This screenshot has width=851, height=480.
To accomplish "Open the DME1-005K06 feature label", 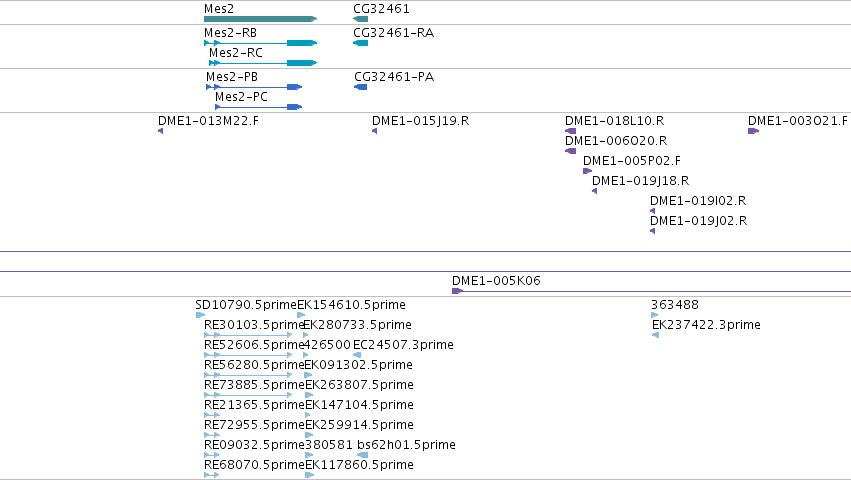I will click(496, 281).
